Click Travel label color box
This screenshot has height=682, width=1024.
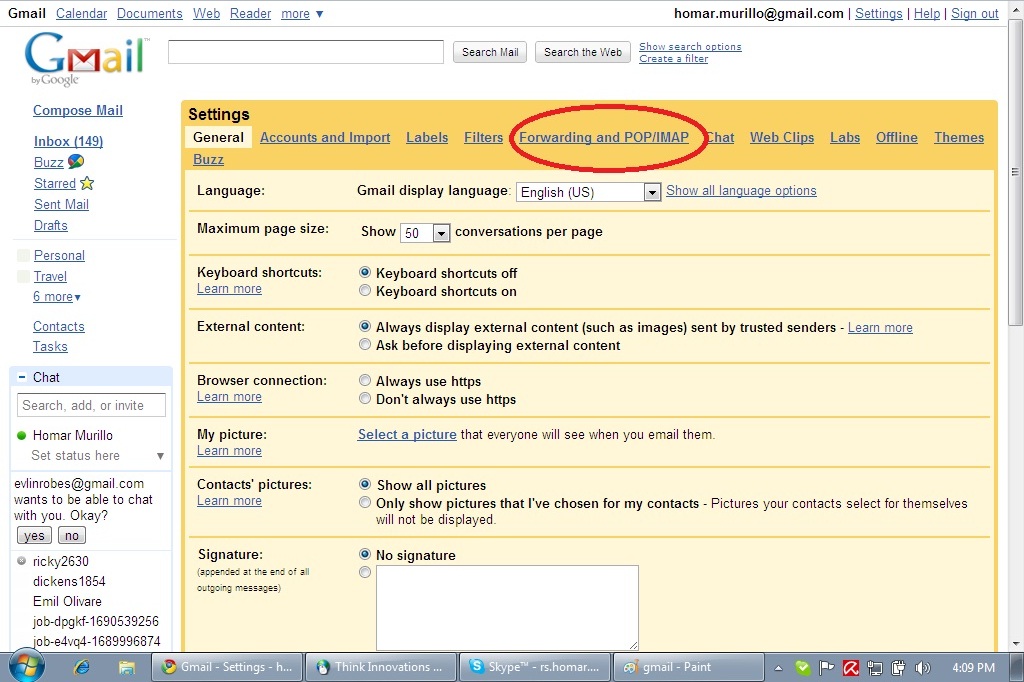click(x=24, y=276)
